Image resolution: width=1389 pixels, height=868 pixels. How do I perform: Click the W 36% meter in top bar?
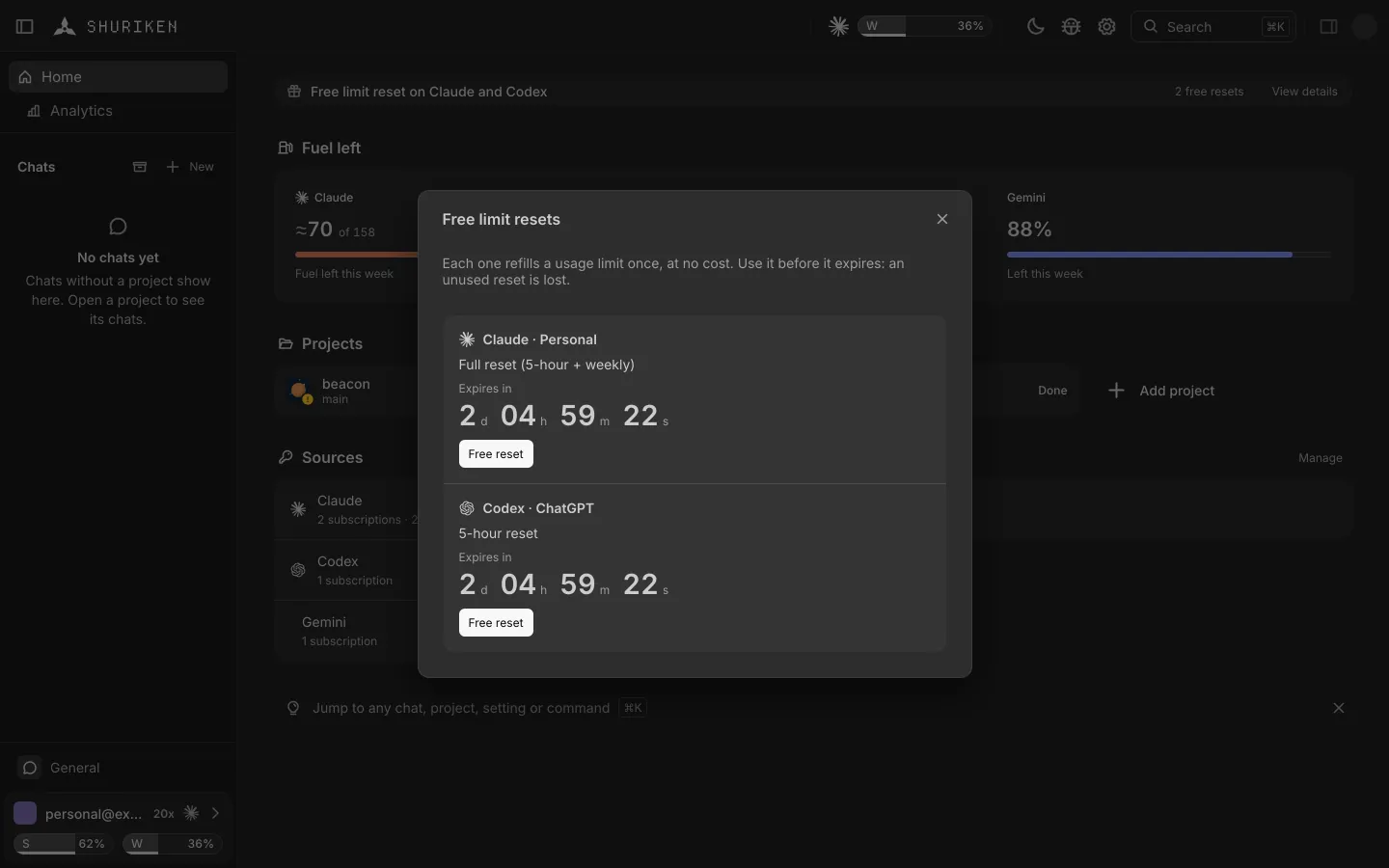pyautogui.click(x=924, y=27)
